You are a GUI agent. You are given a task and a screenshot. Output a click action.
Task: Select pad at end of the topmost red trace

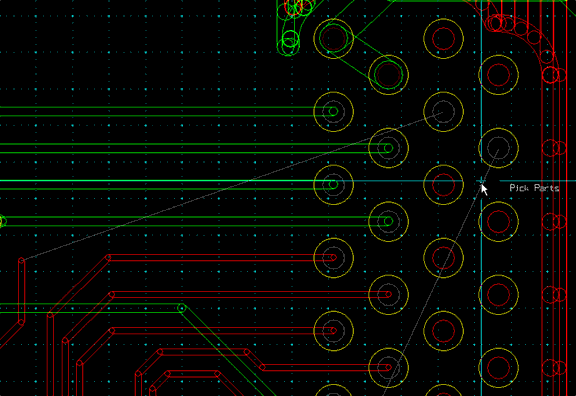(334, 258)
